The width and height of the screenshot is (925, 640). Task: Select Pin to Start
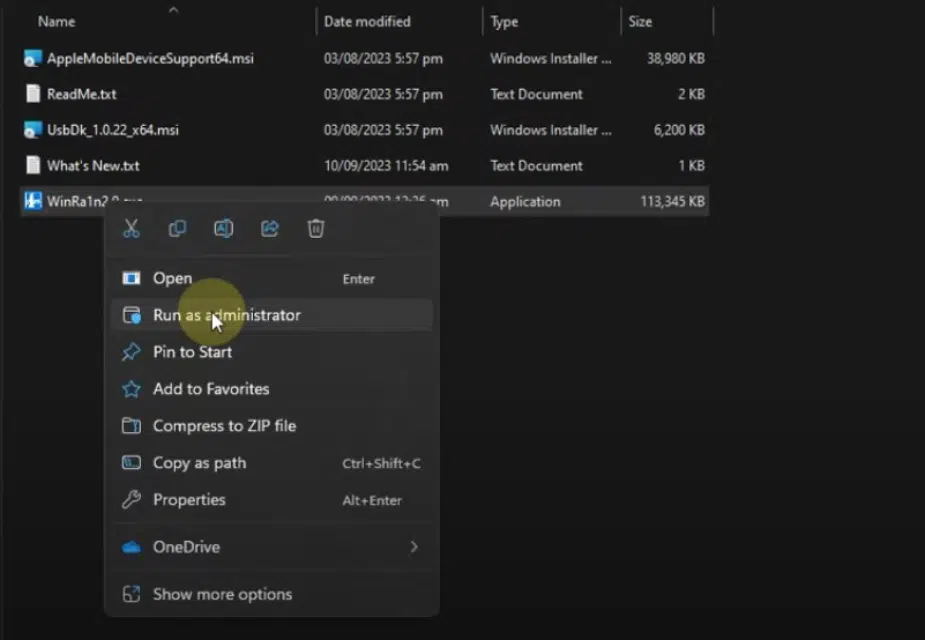[x=192, y=352]
